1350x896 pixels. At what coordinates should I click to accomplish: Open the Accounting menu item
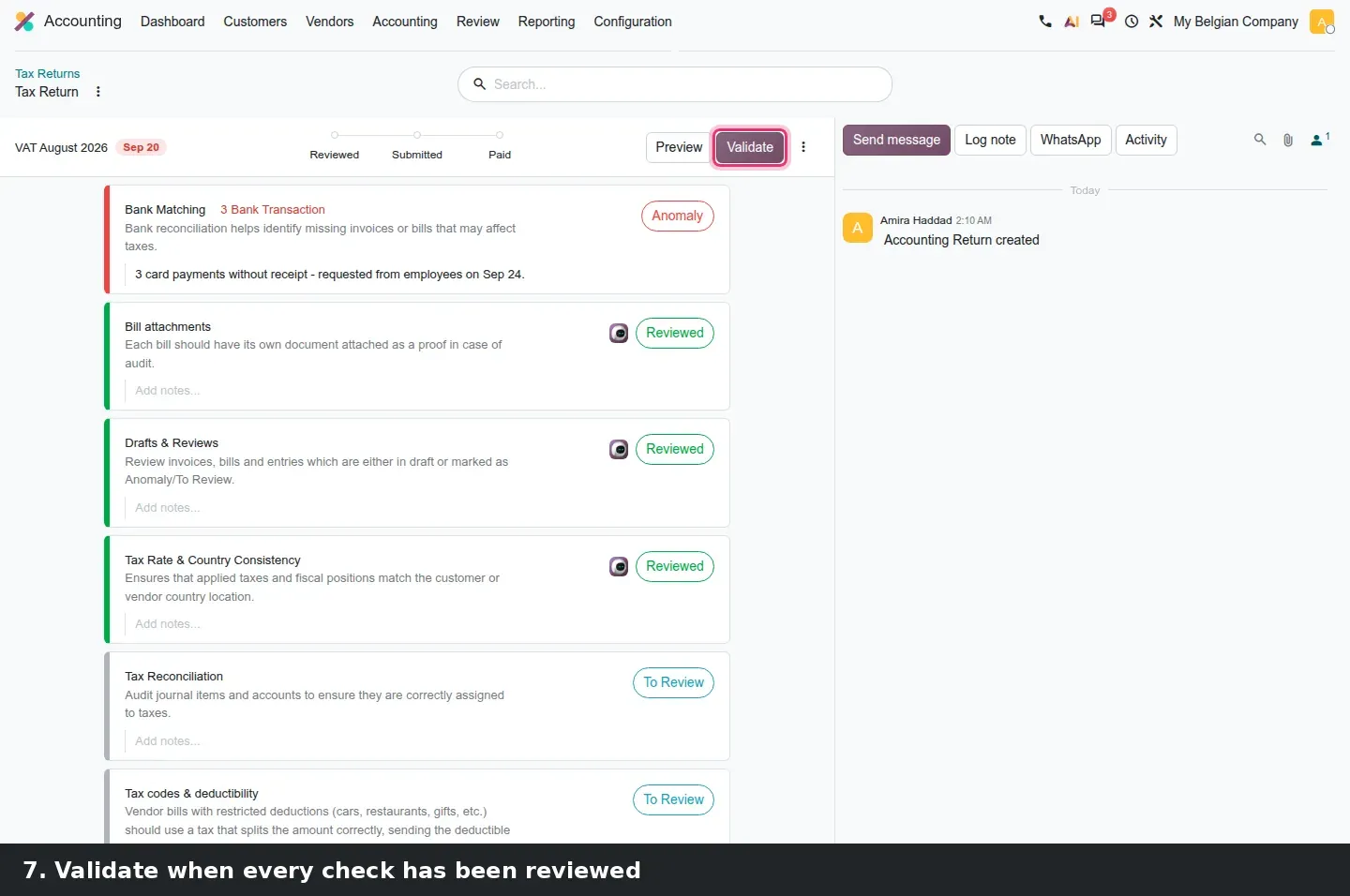(405, 22)
